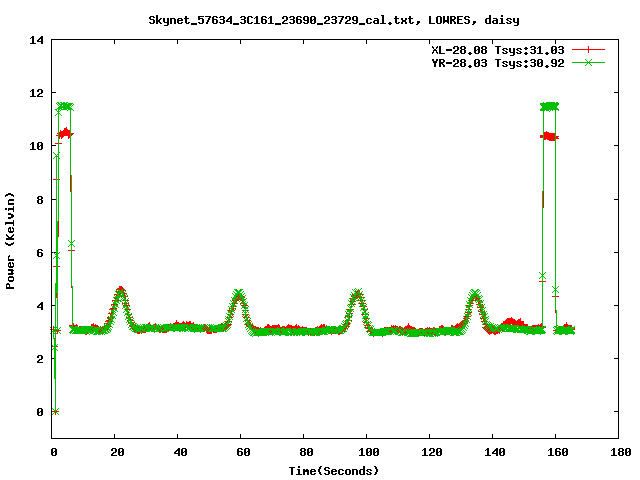Click the y-axis tick label 8

[40, 200]
